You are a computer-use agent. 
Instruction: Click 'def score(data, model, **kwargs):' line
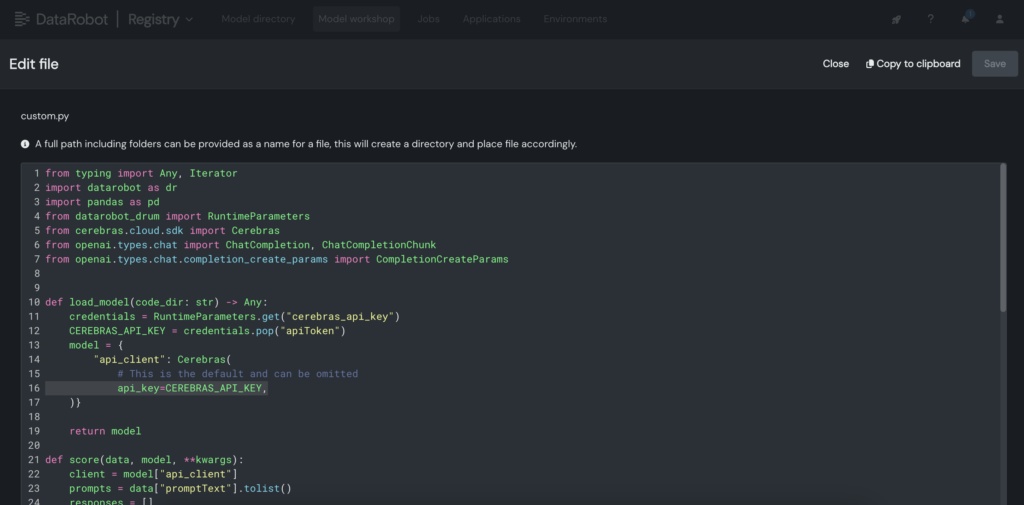[144, 460]
